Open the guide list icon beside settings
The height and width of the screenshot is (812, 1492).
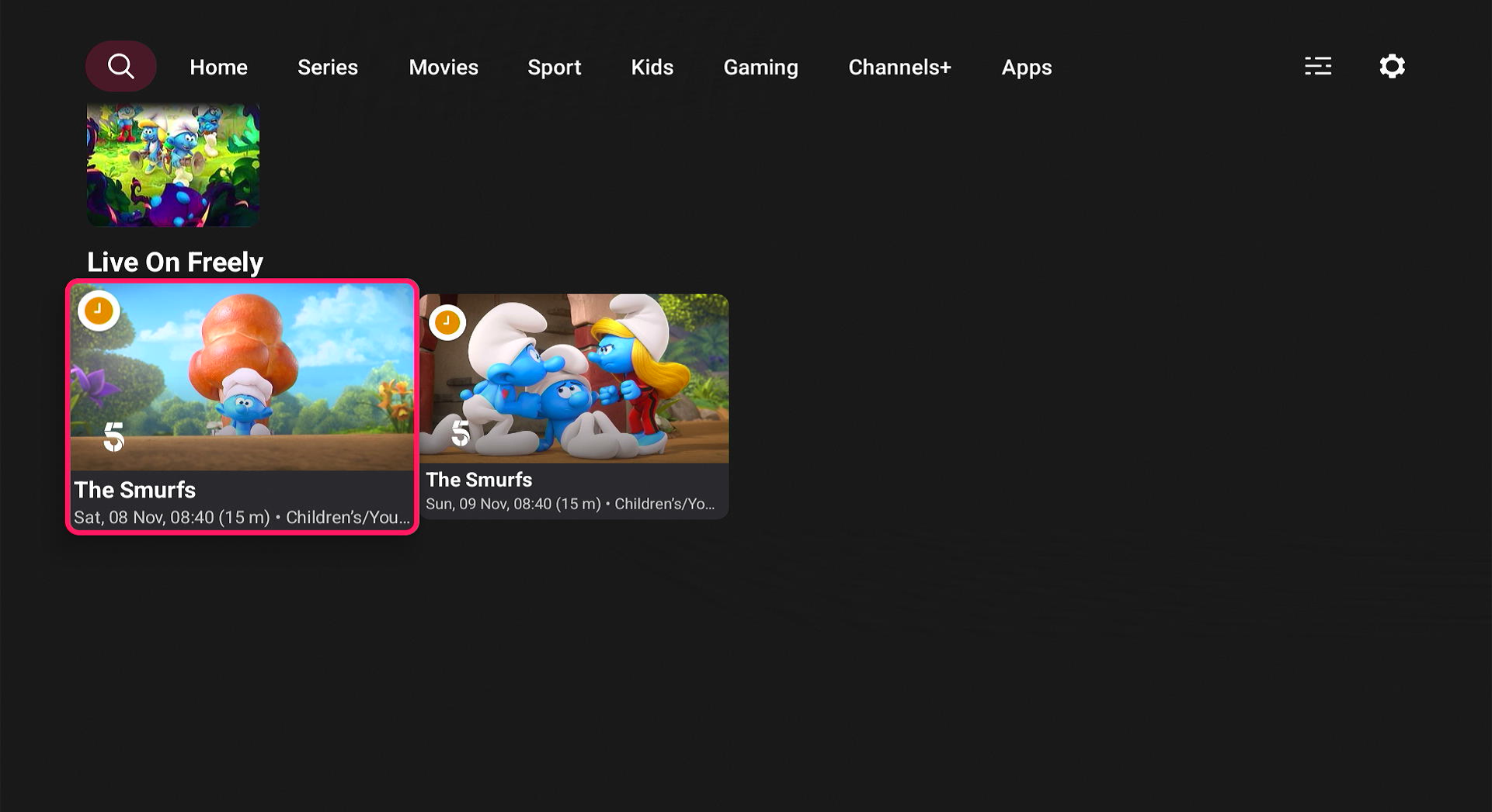tap(1318, 66)
